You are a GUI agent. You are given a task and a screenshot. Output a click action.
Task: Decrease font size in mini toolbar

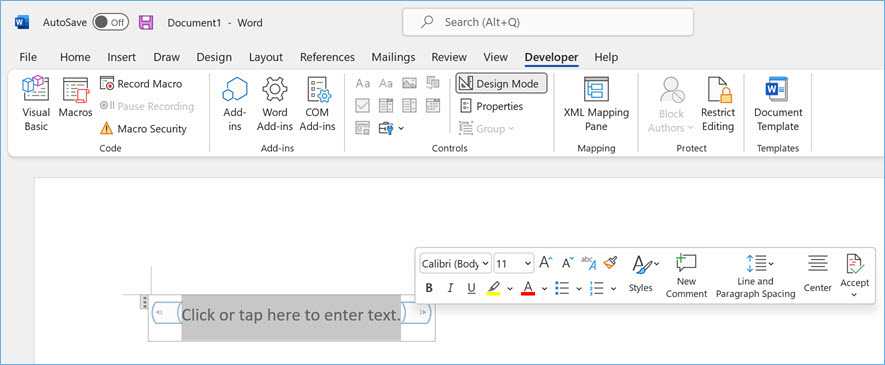tap(567, 262)
